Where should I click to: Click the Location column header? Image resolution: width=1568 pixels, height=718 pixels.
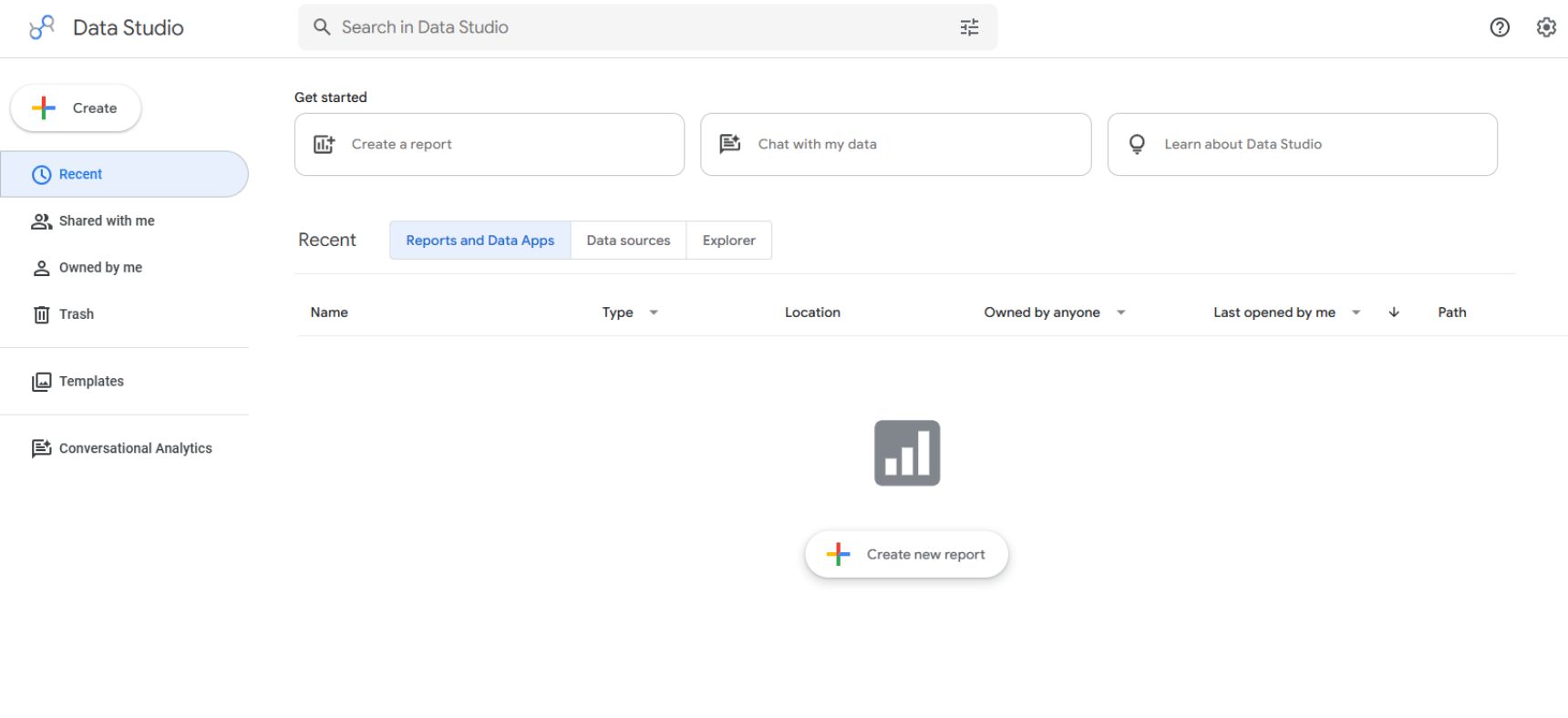tap(812, 313)
